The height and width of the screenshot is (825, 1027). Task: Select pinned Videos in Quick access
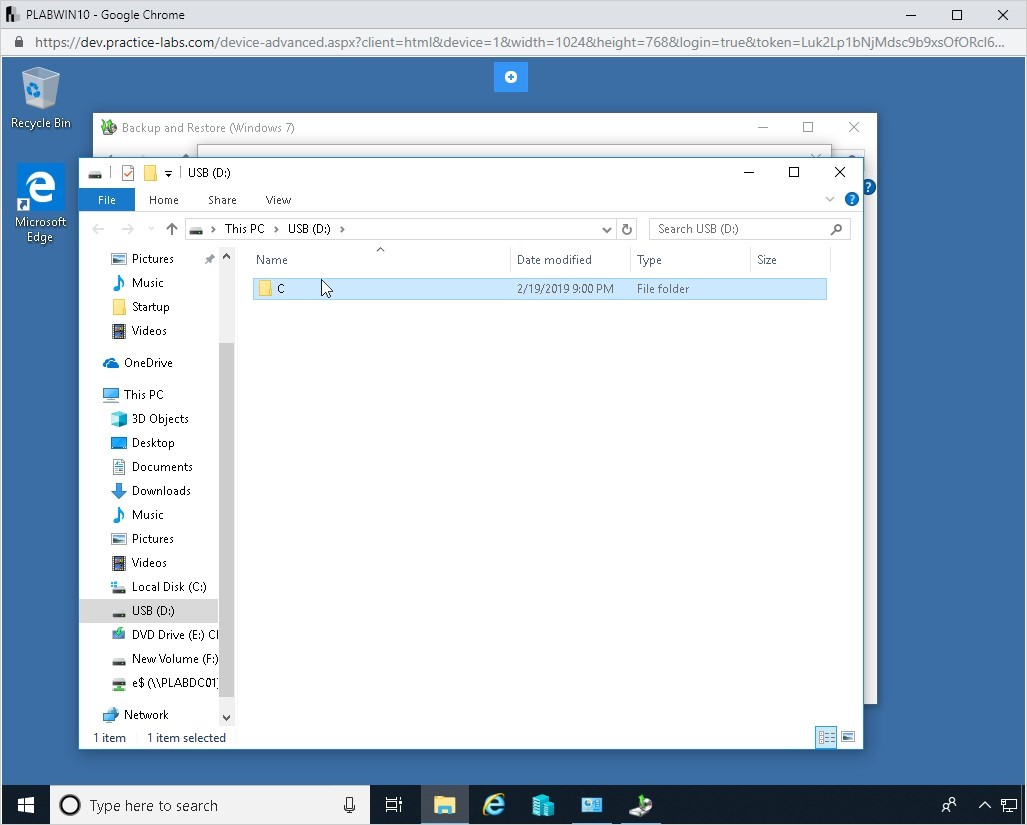149,331
